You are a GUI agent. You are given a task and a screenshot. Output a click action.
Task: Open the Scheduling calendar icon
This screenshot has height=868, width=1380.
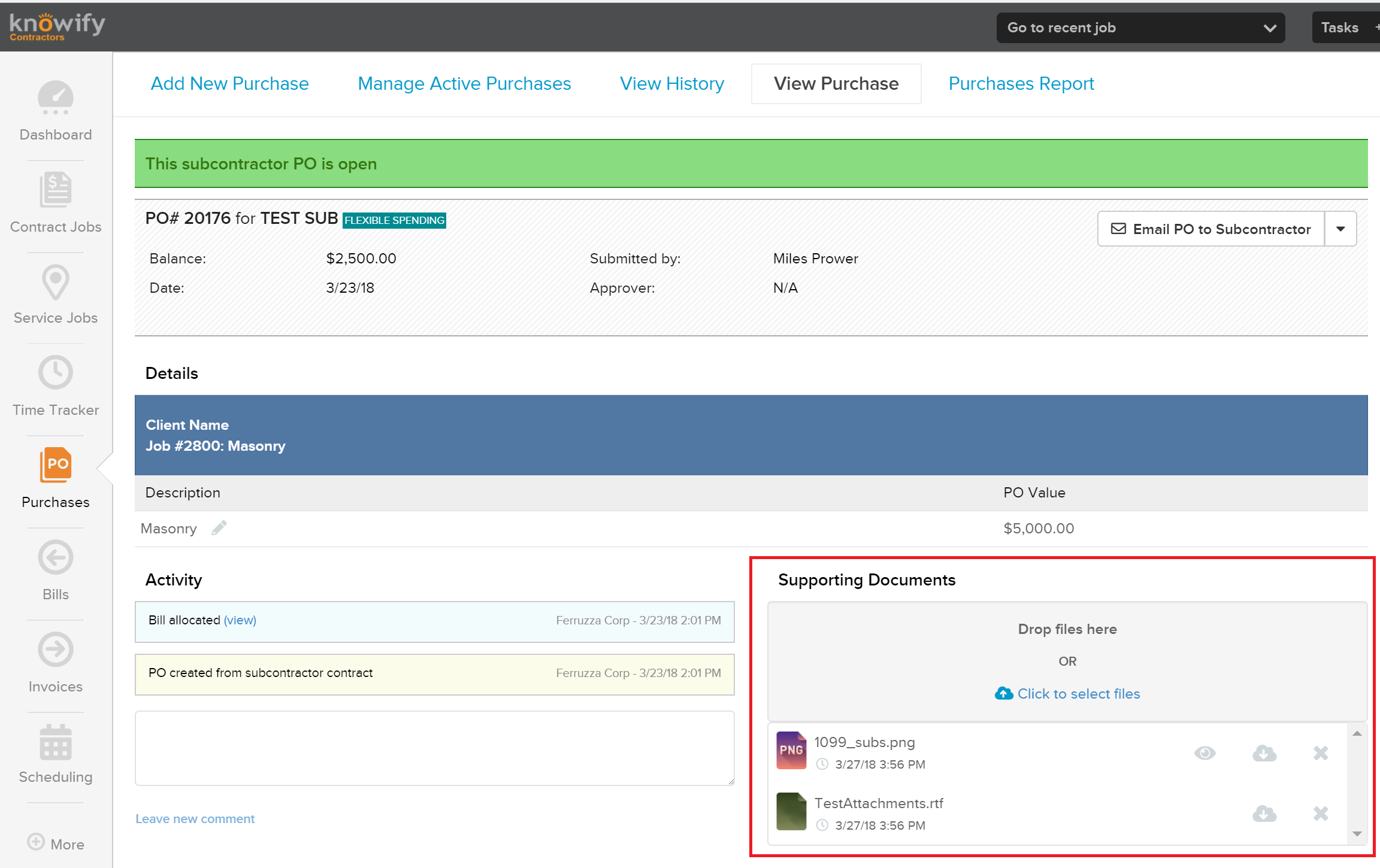tap(56, 742)
